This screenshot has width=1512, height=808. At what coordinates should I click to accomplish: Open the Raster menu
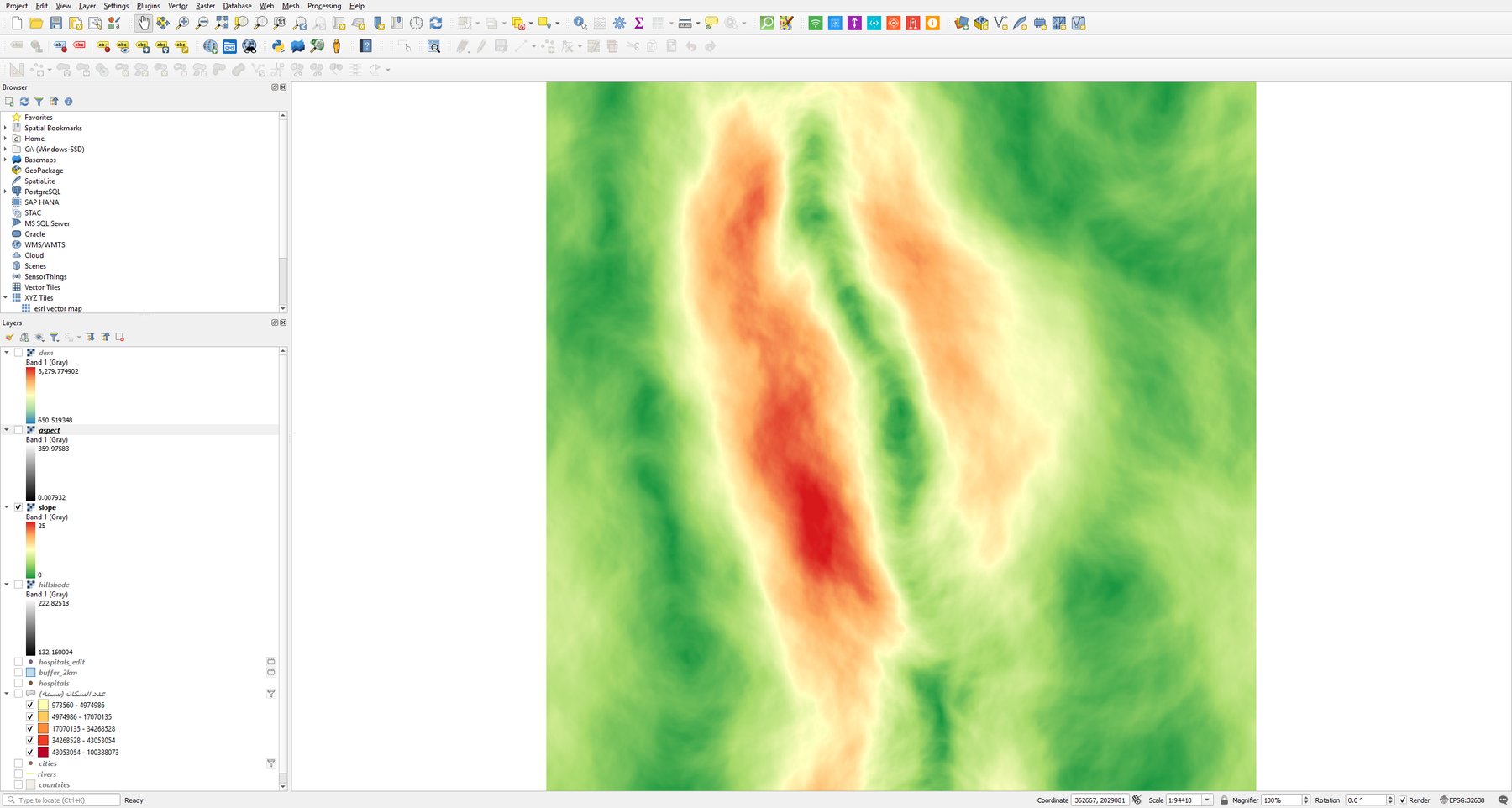pyautogui.click(x=205, y=6)
